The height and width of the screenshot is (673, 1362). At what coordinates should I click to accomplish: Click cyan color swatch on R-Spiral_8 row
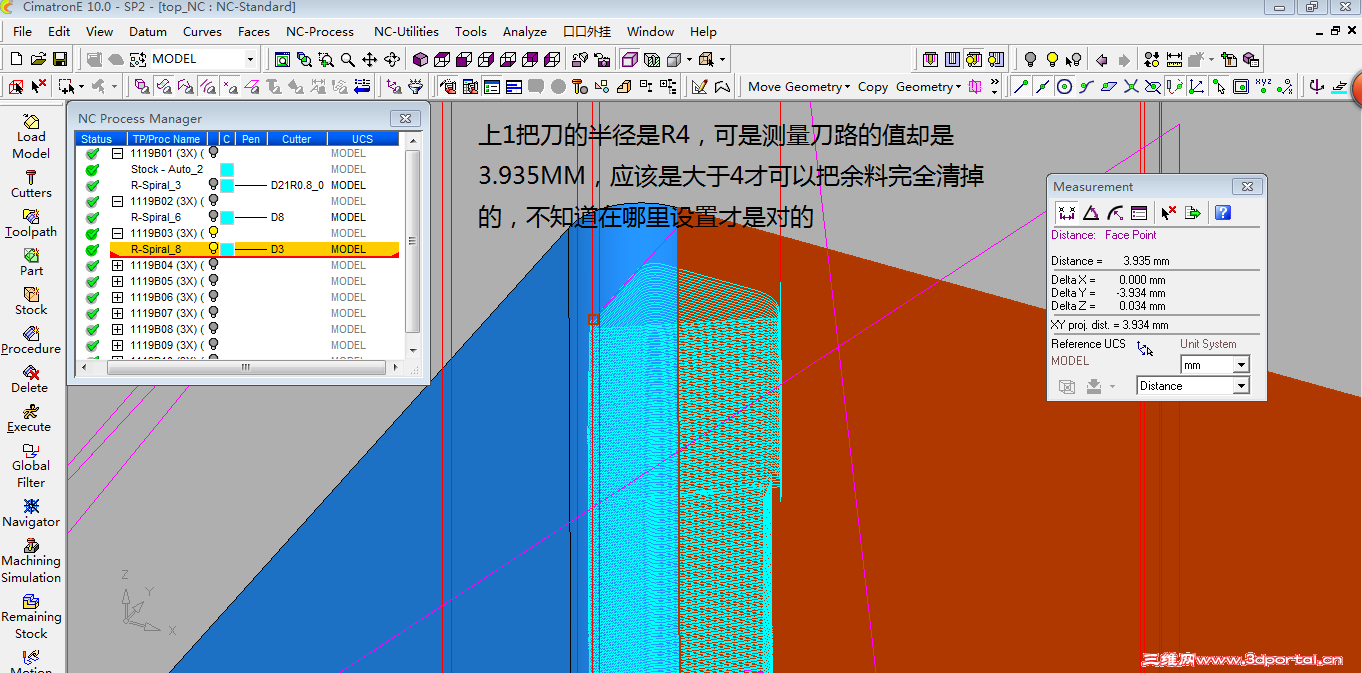pos(227,249)
